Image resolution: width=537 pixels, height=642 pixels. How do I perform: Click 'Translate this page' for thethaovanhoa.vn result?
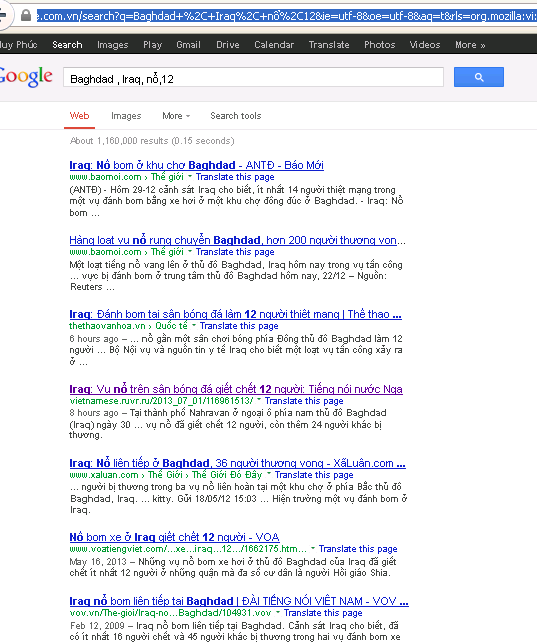pos(239,326)
